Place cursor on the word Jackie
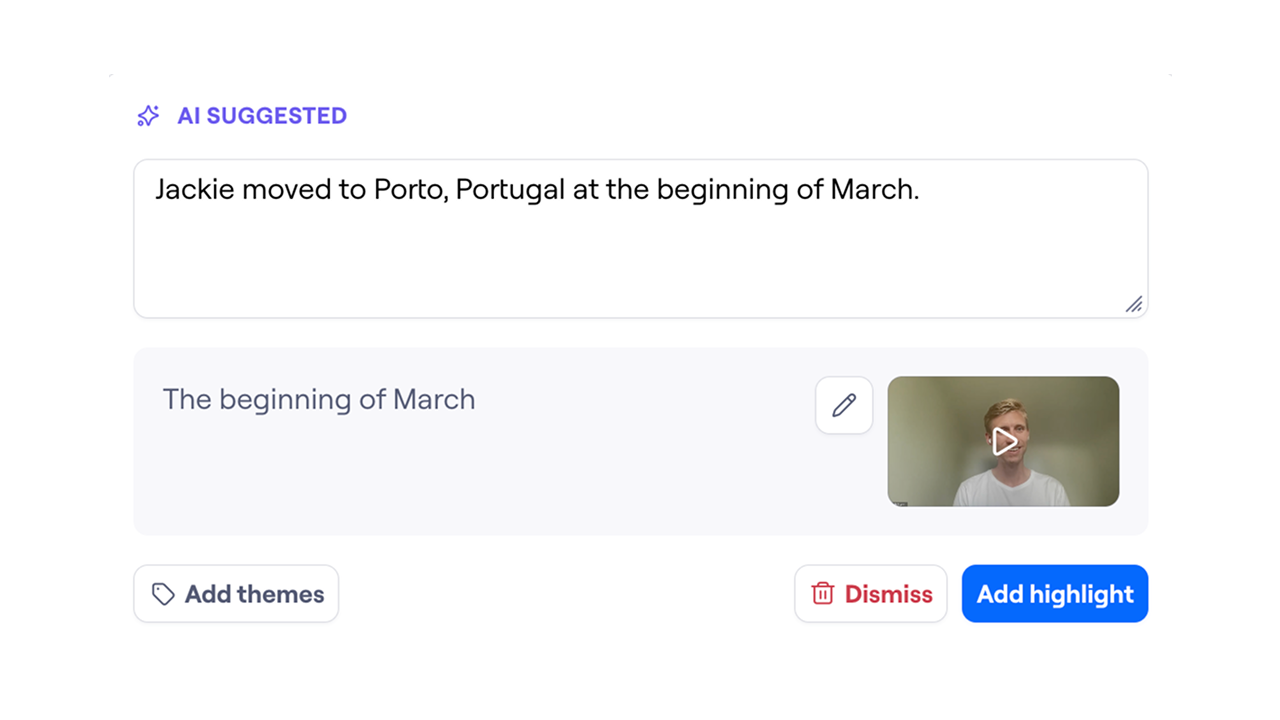 coord(194,190)
